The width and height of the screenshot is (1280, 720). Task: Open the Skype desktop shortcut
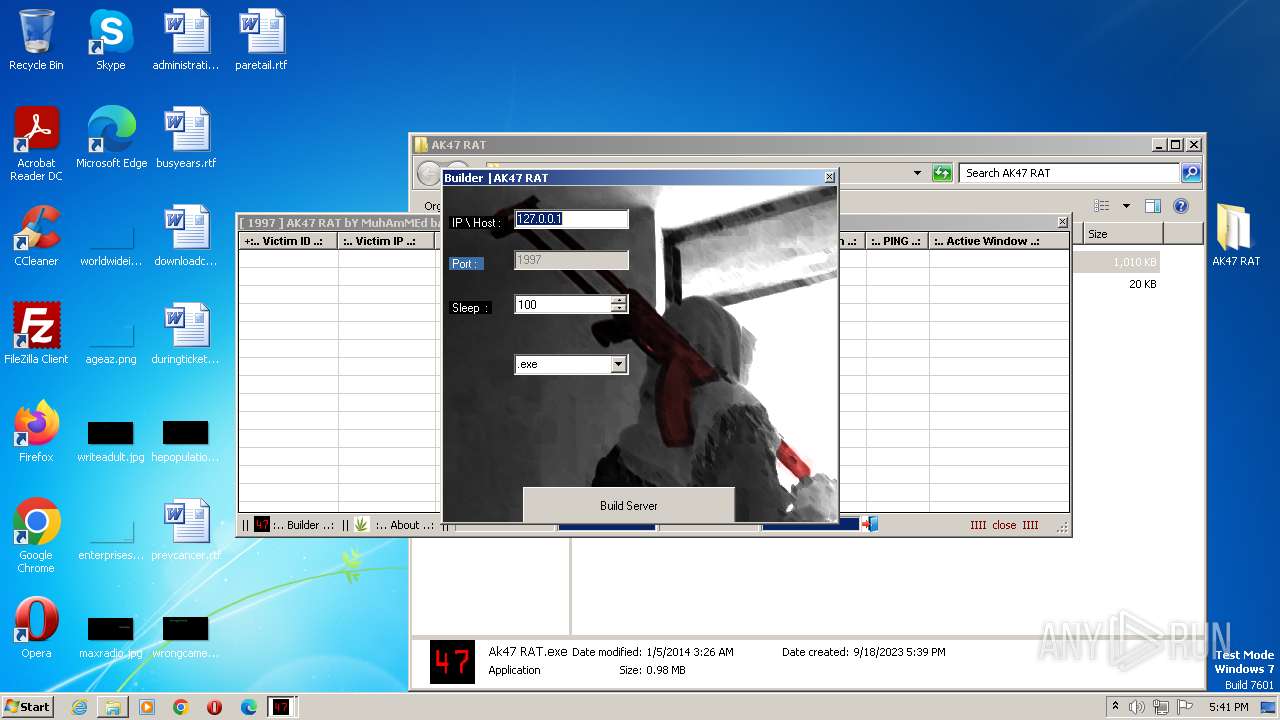click(x=111, y=40)
